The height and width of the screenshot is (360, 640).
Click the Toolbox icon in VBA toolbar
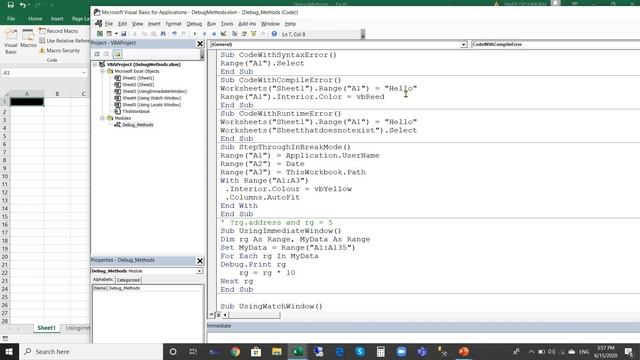tap(263, 34)
